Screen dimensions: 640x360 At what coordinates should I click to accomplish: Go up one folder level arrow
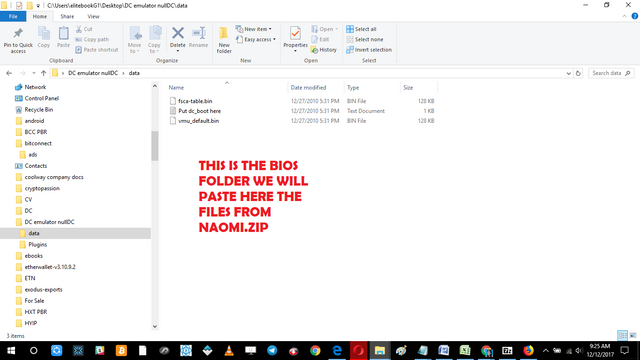(43, 73)
